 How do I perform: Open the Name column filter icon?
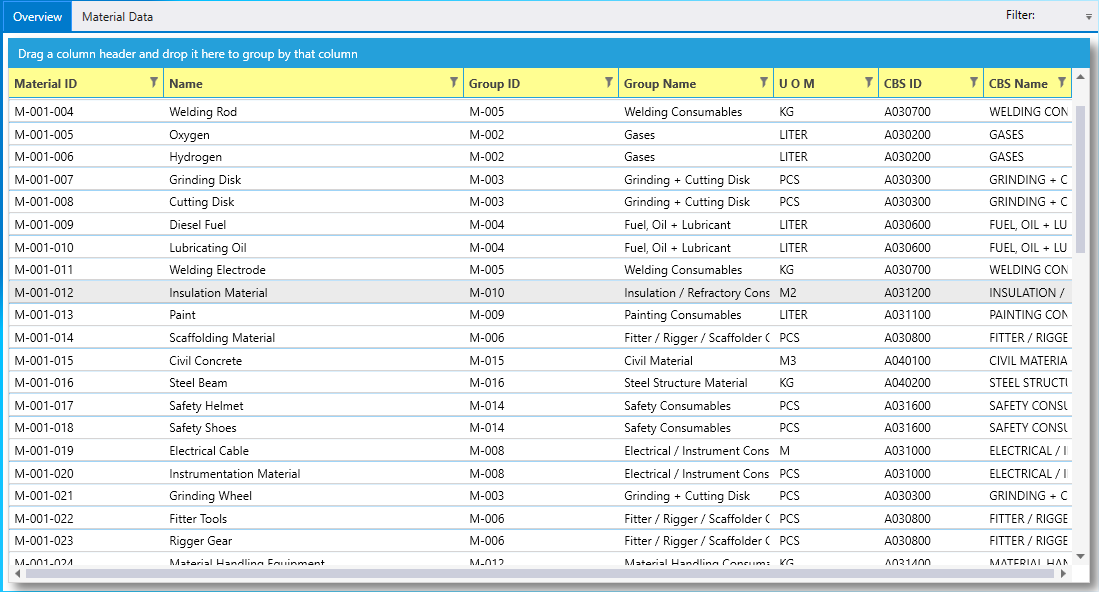point(453,83)
